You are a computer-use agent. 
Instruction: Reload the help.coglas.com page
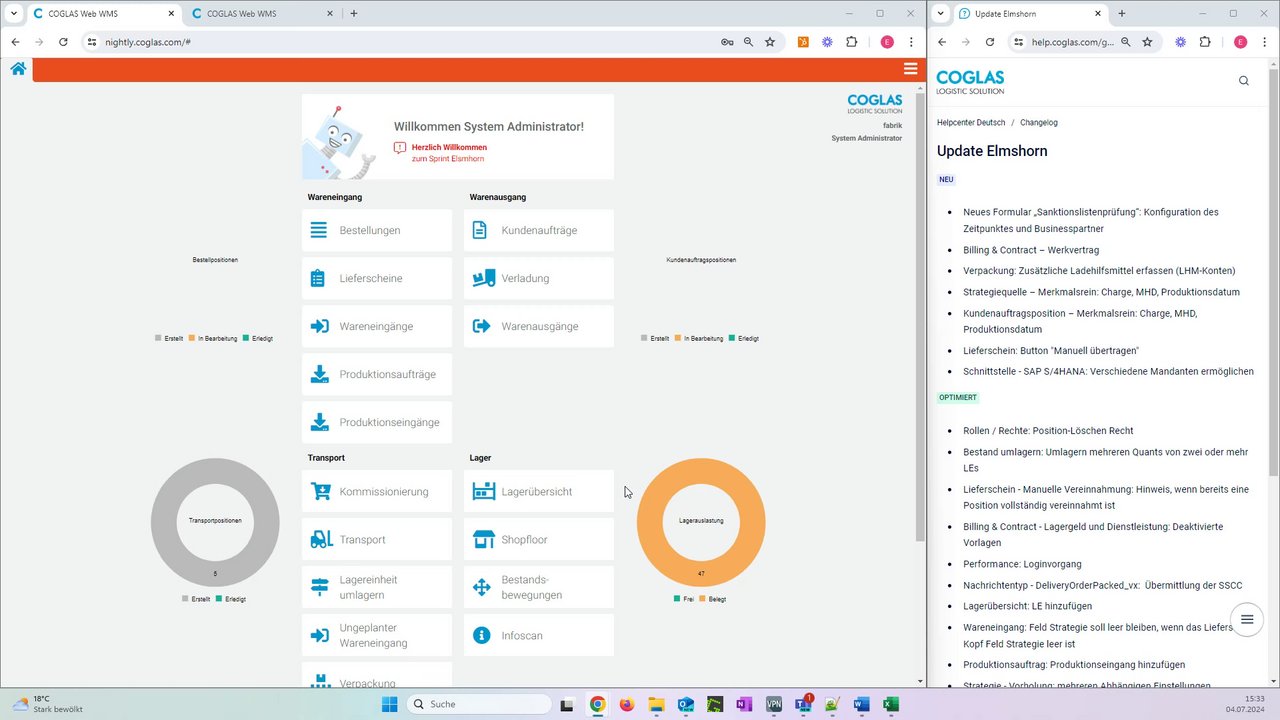(990, 42)
